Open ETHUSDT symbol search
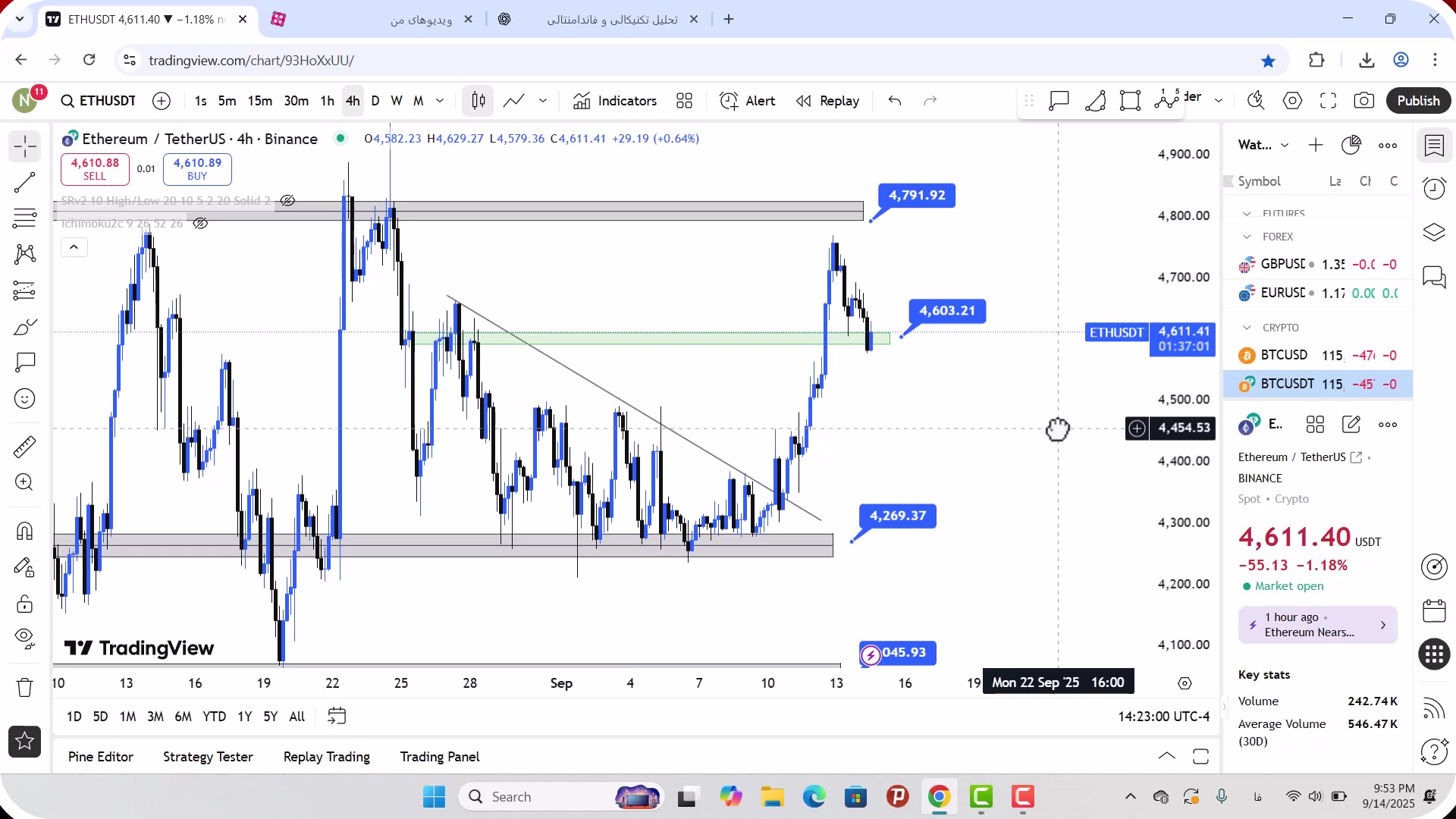This screenshot has height=819, width=1456. [99, 101]
